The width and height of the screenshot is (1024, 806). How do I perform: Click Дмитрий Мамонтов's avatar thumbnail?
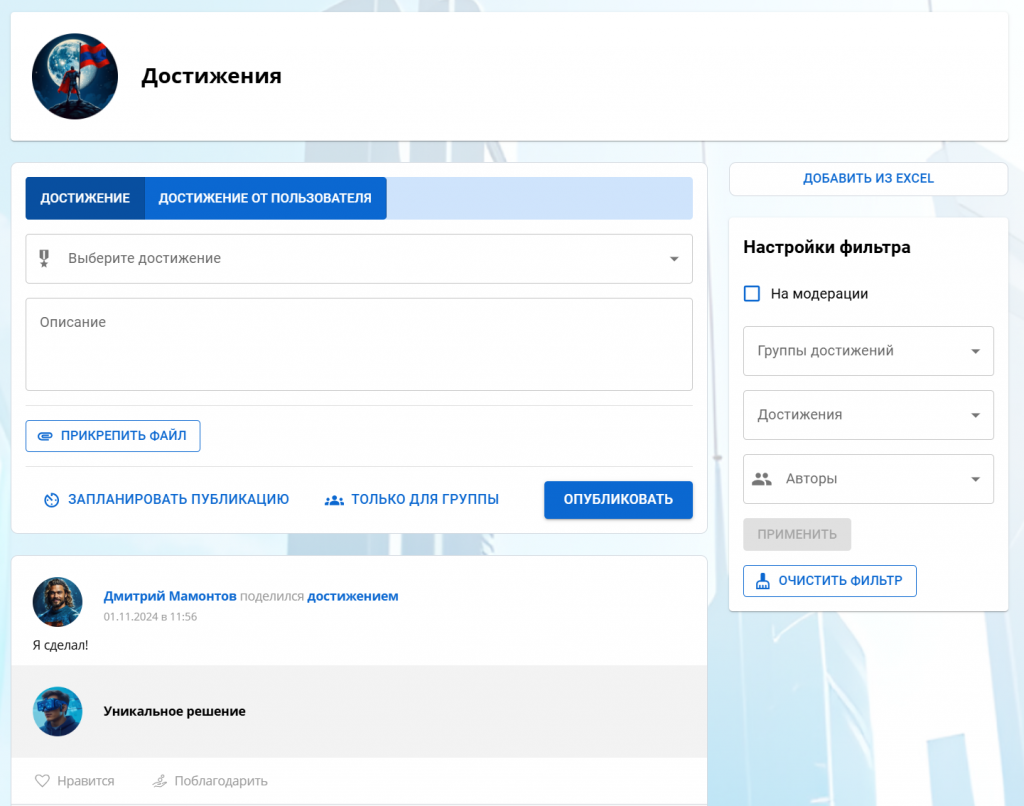(58, 602)
